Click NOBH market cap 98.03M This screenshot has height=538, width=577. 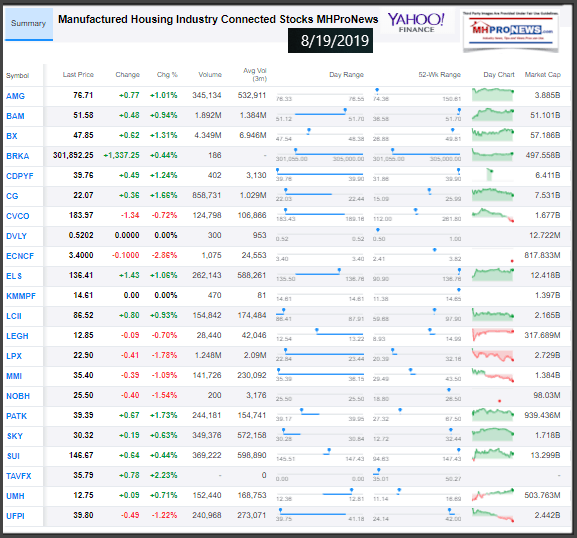pos(547,395)
